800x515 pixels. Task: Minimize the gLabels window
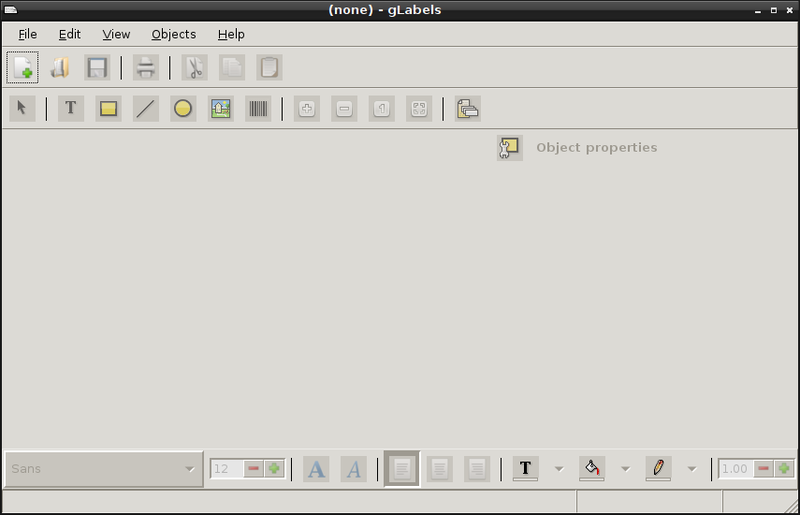[758, 11]
